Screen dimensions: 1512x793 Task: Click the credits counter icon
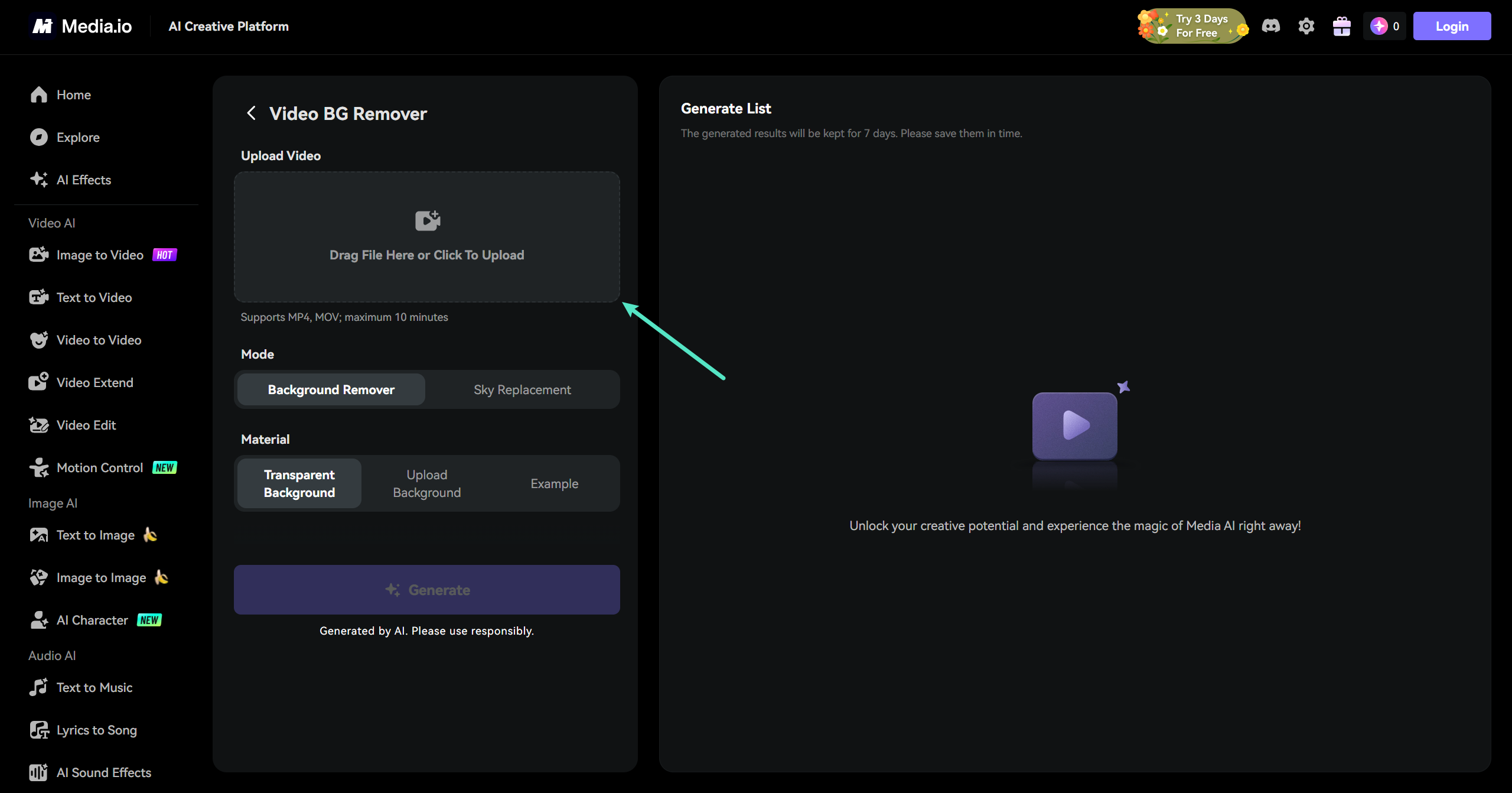click(x=1379, y=26)
